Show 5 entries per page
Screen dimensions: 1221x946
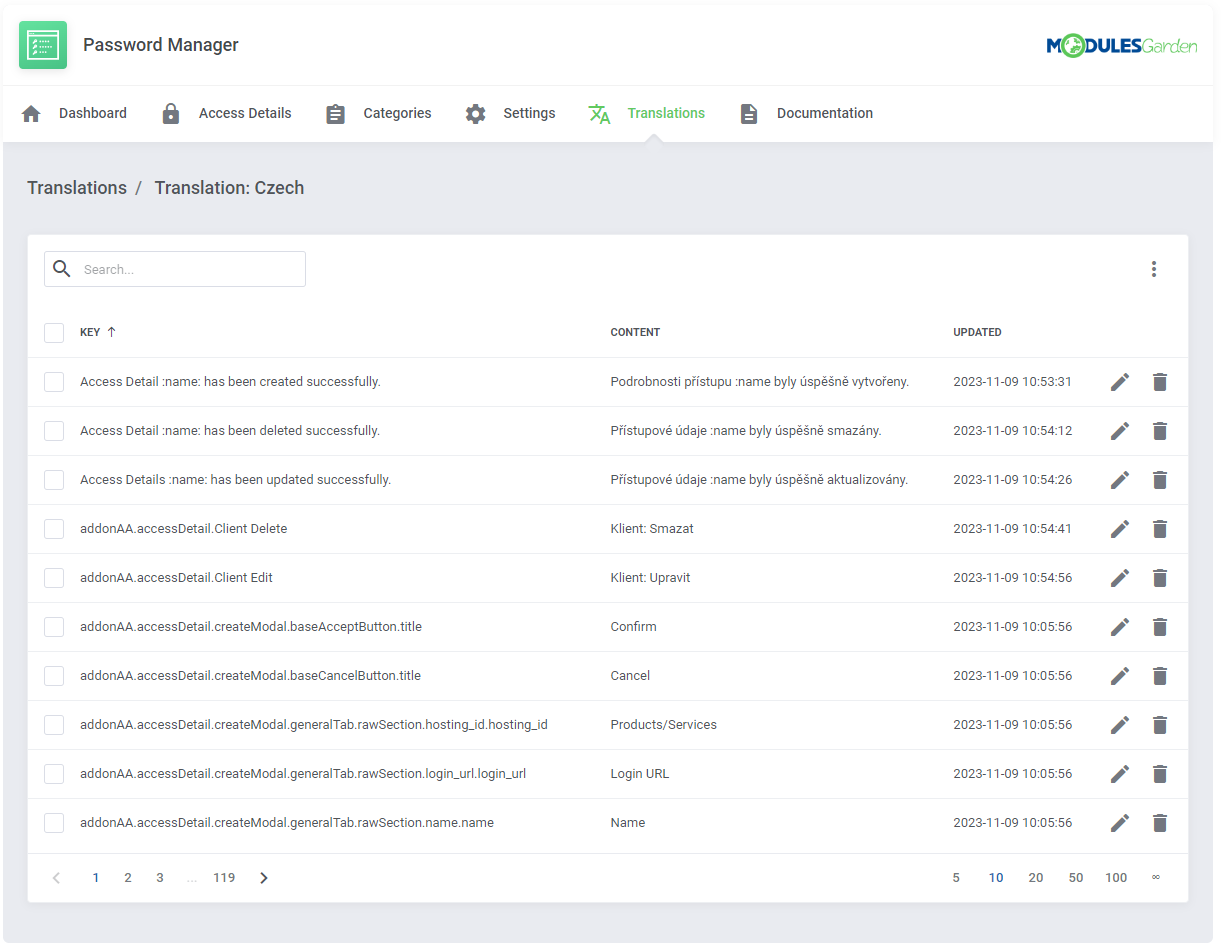956,878
